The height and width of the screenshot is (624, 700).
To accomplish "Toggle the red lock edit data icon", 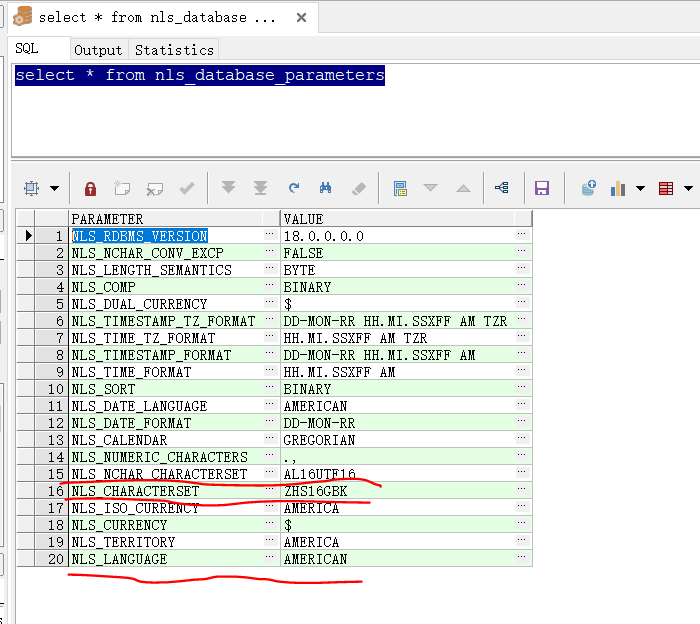I will point(91,188).
